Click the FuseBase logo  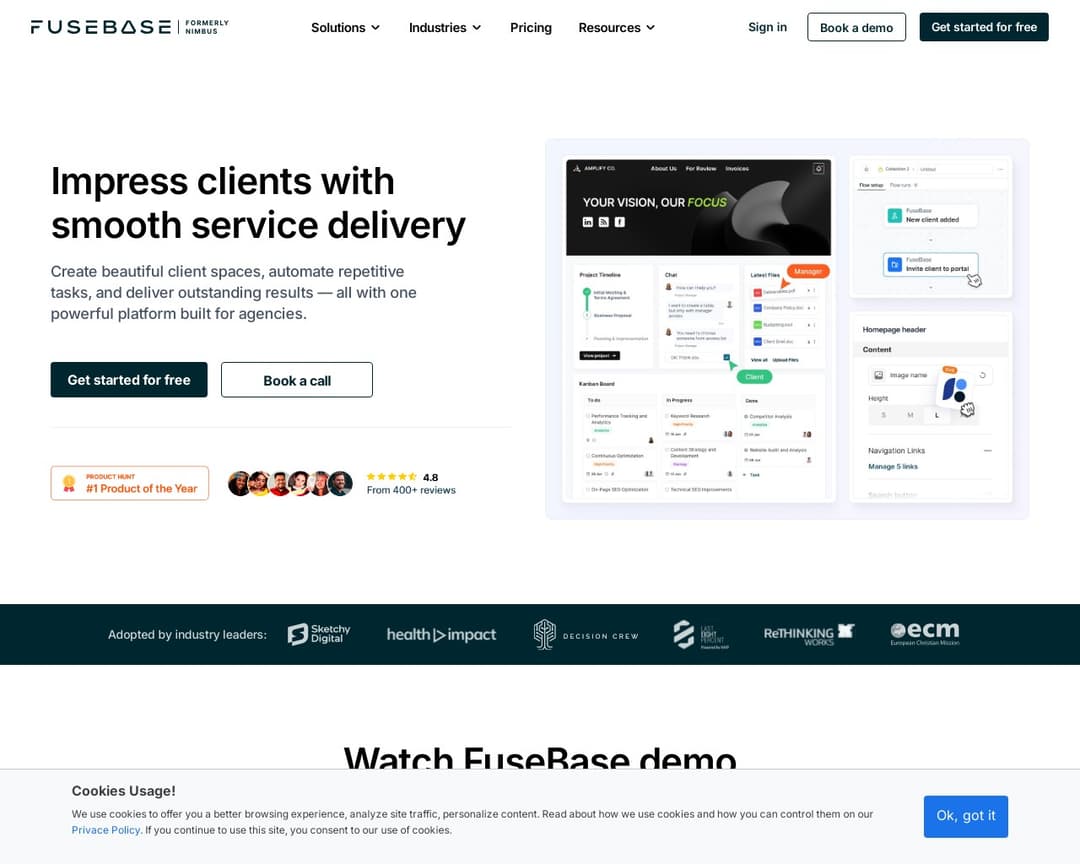point(129,27)
